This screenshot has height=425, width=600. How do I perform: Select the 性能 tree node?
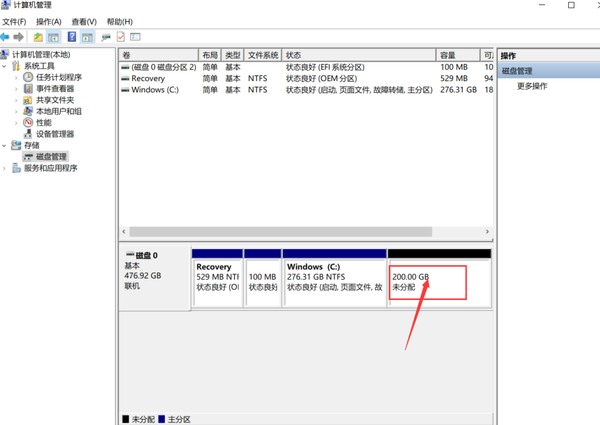pos(44,123)
